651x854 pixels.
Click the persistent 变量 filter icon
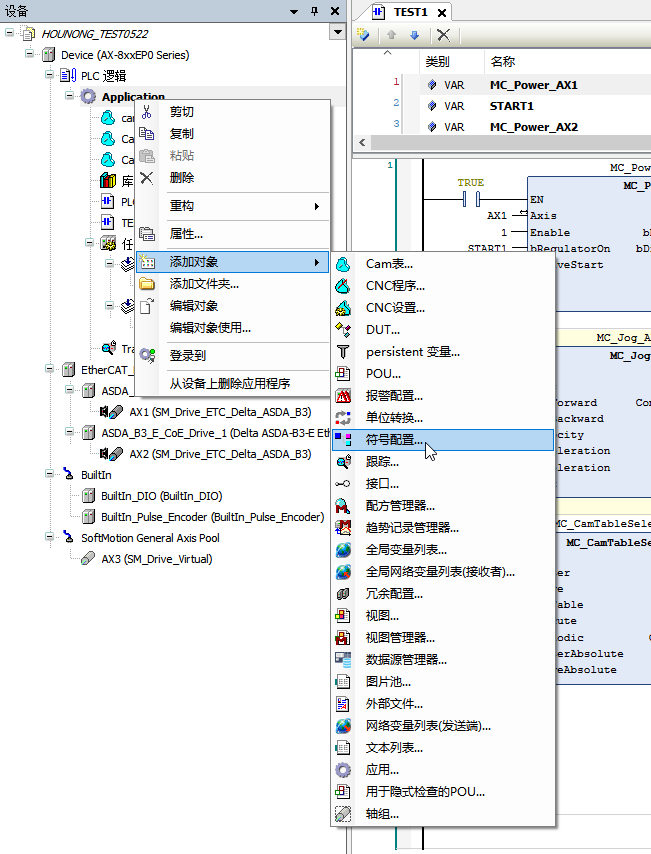point(343,352)
